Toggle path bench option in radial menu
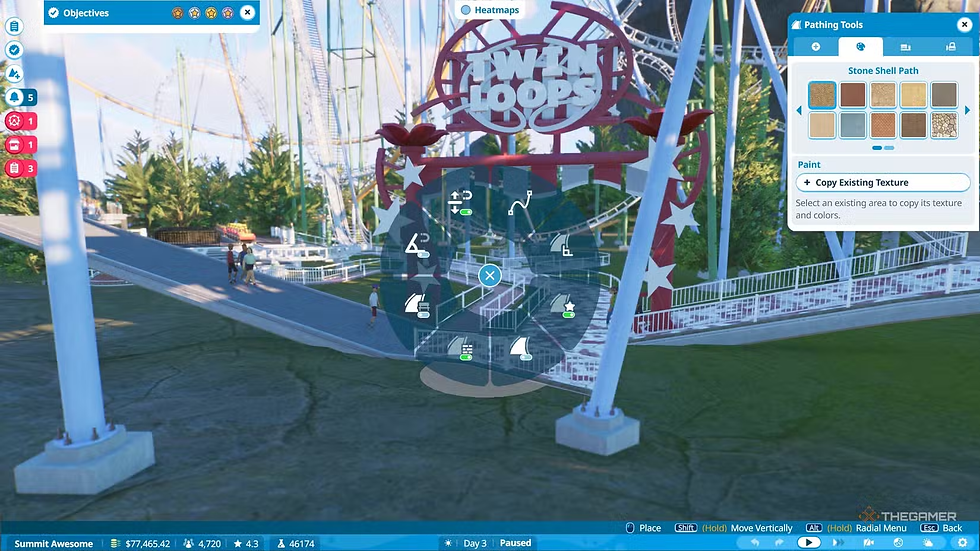 tap(417, 306)
